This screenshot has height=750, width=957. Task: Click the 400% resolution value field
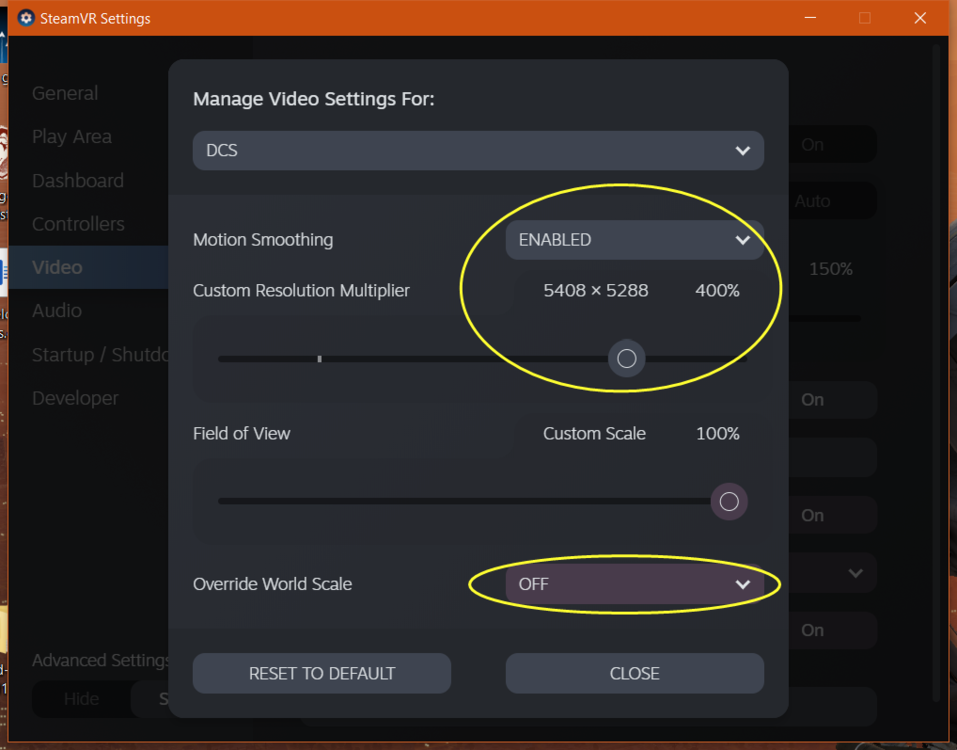click(x=717, y=291)
